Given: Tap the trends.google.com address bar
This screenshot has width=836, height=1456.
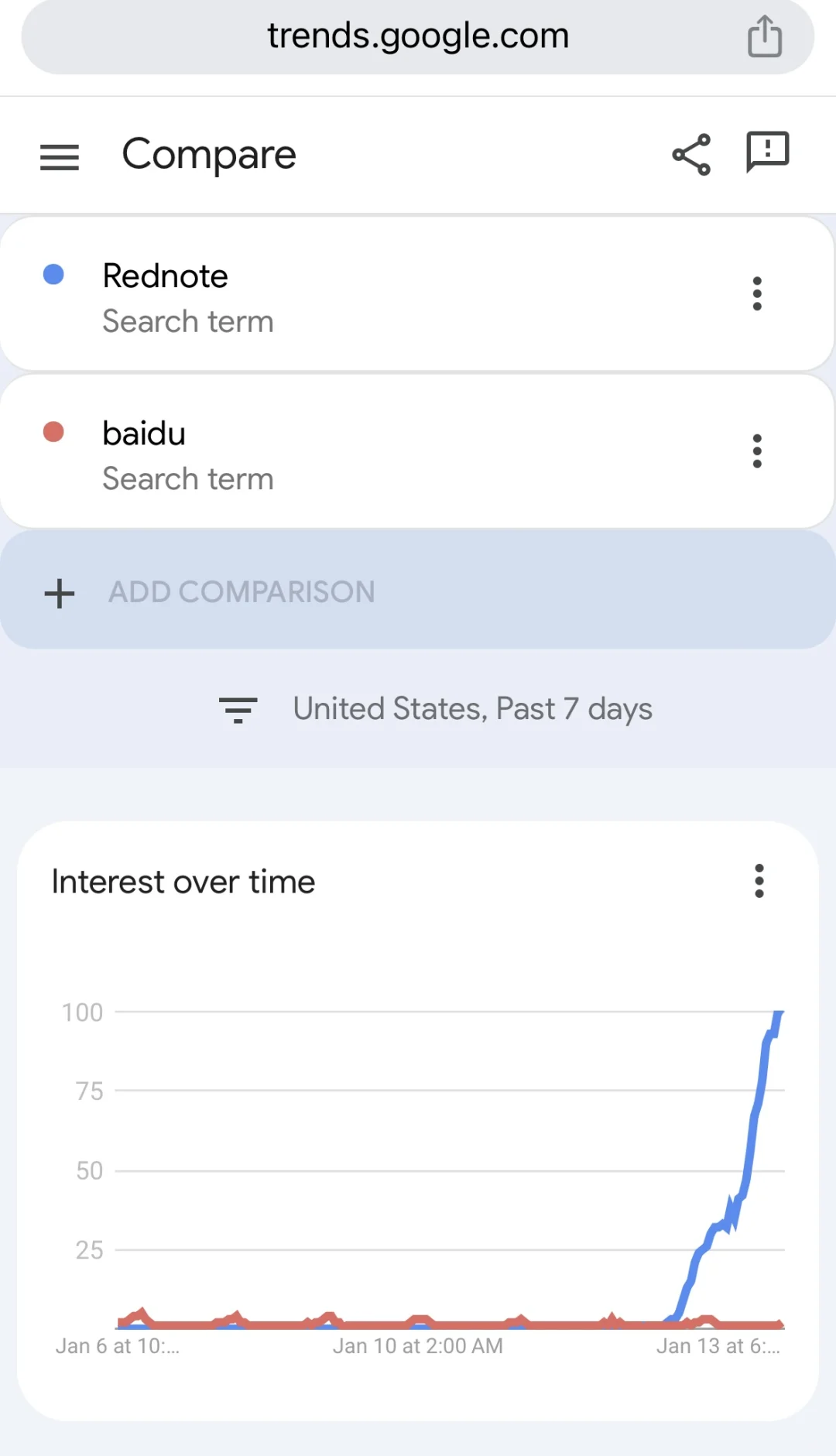Looking at the screenshot, I should (x=418, y=36).
